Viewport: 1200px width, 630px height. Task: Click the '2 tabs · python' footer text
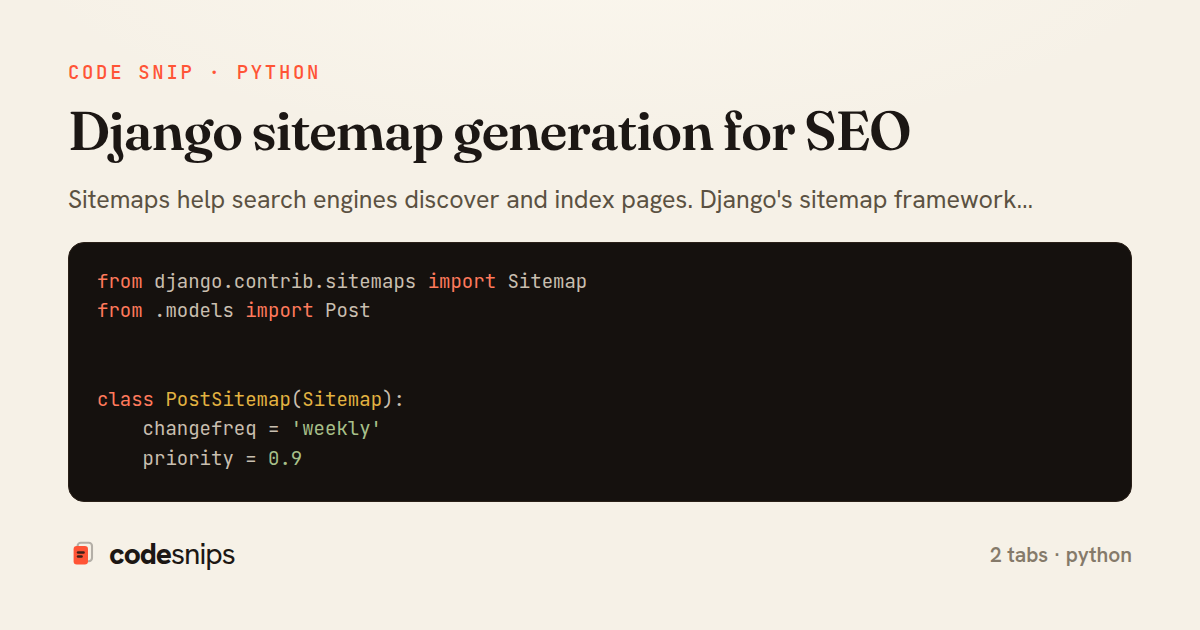[x=1061, y=555]
